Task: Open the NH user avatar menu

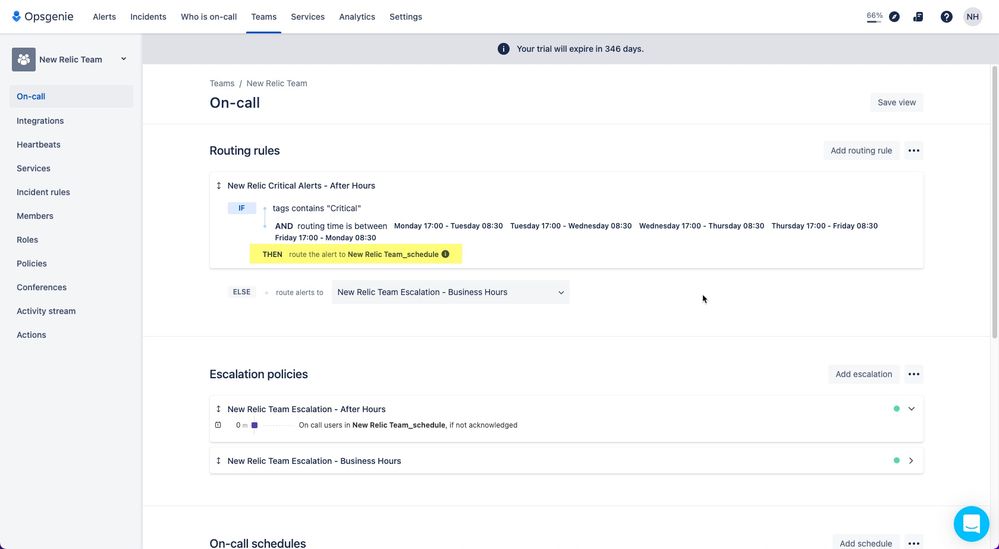Action: [972, 17]
